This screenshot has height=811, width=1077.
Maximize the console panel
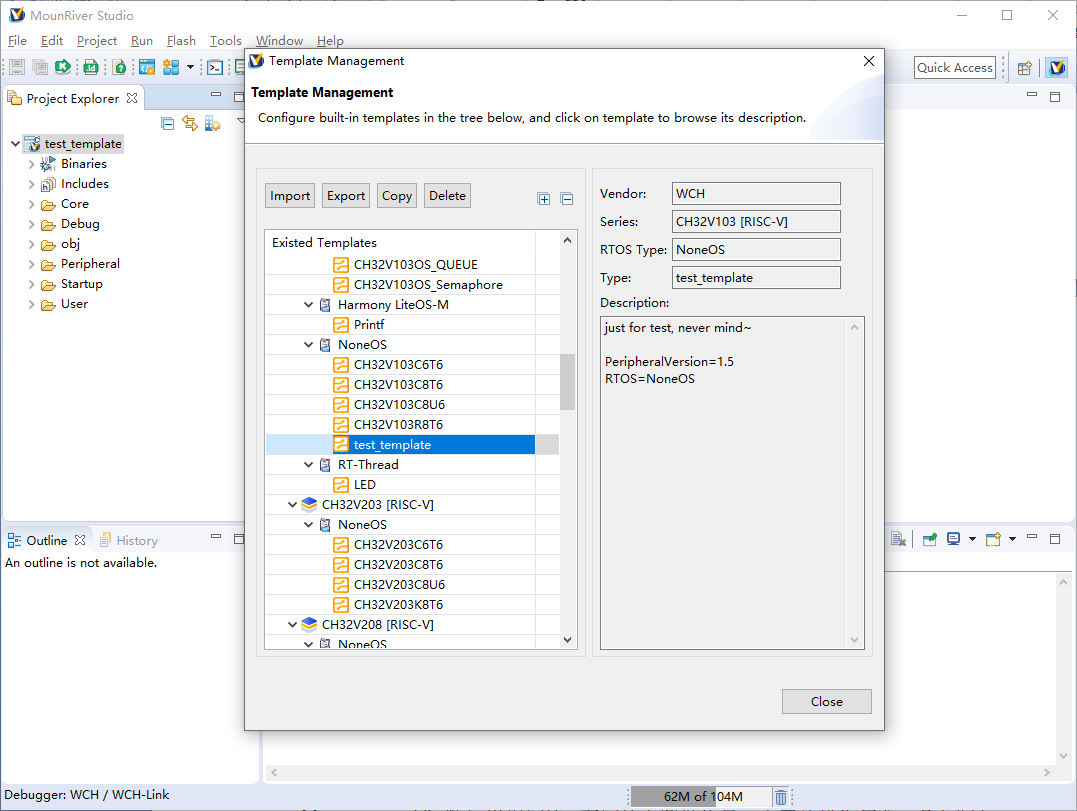click(x=1055, y=539)
